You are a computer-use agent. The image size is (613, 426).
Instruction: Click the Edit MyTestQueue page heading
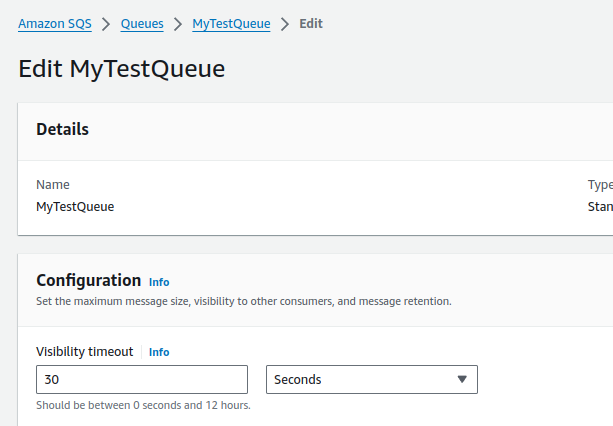[121, 68]
